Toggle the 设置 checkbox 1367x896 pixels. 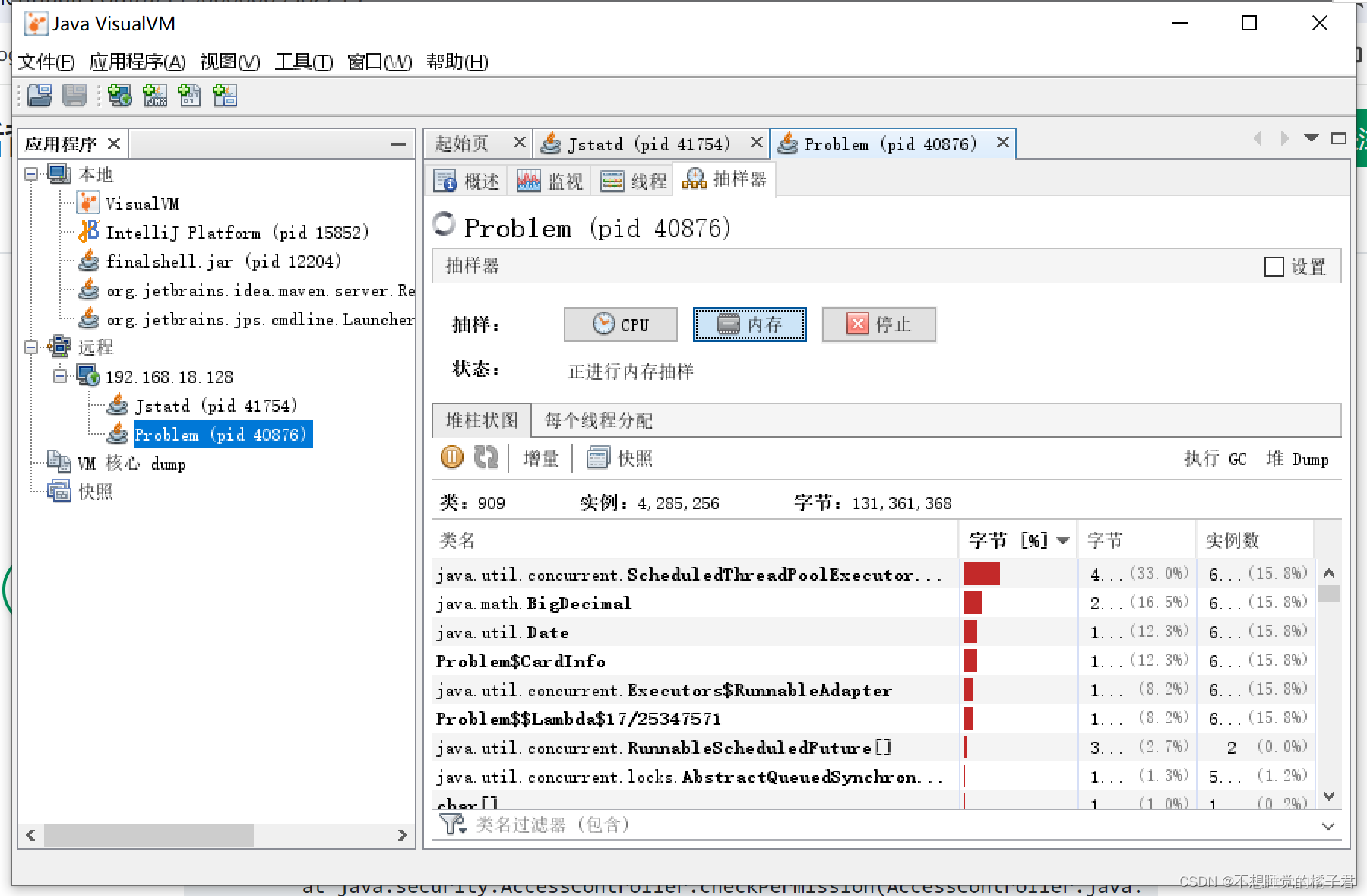click(x=1274, y=267)
